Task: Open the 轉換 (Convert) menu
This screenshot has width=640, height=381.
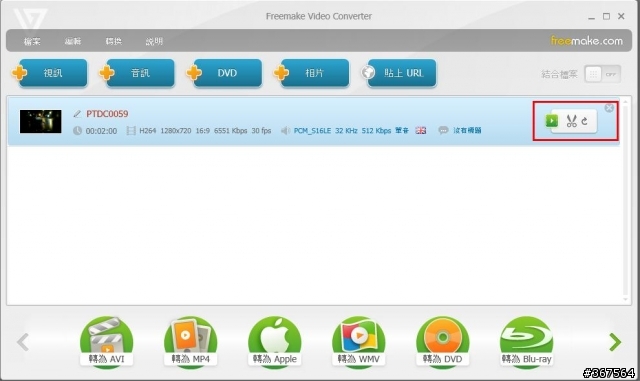Action: click(113, 41)
